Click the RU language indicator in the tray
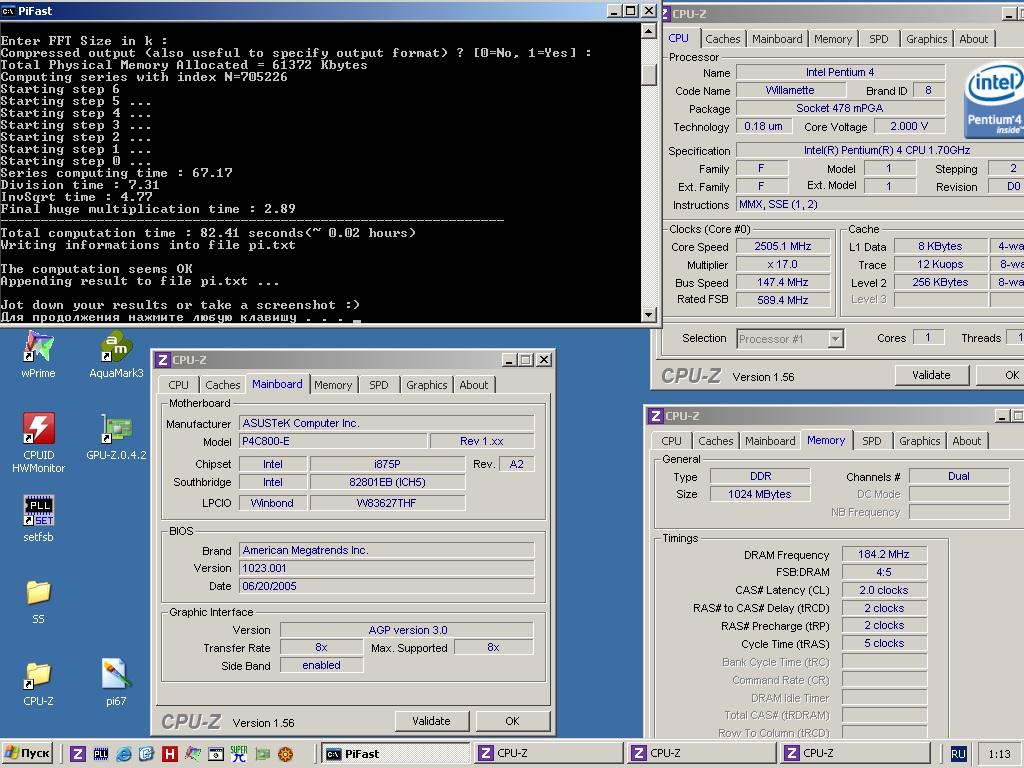 click(x=957, y=754)
